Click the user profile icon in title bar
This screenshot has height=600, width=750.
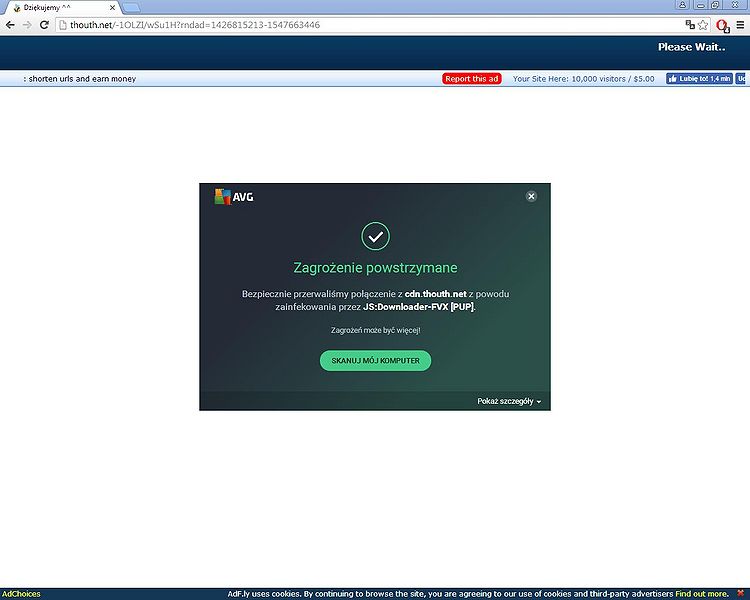682,5
